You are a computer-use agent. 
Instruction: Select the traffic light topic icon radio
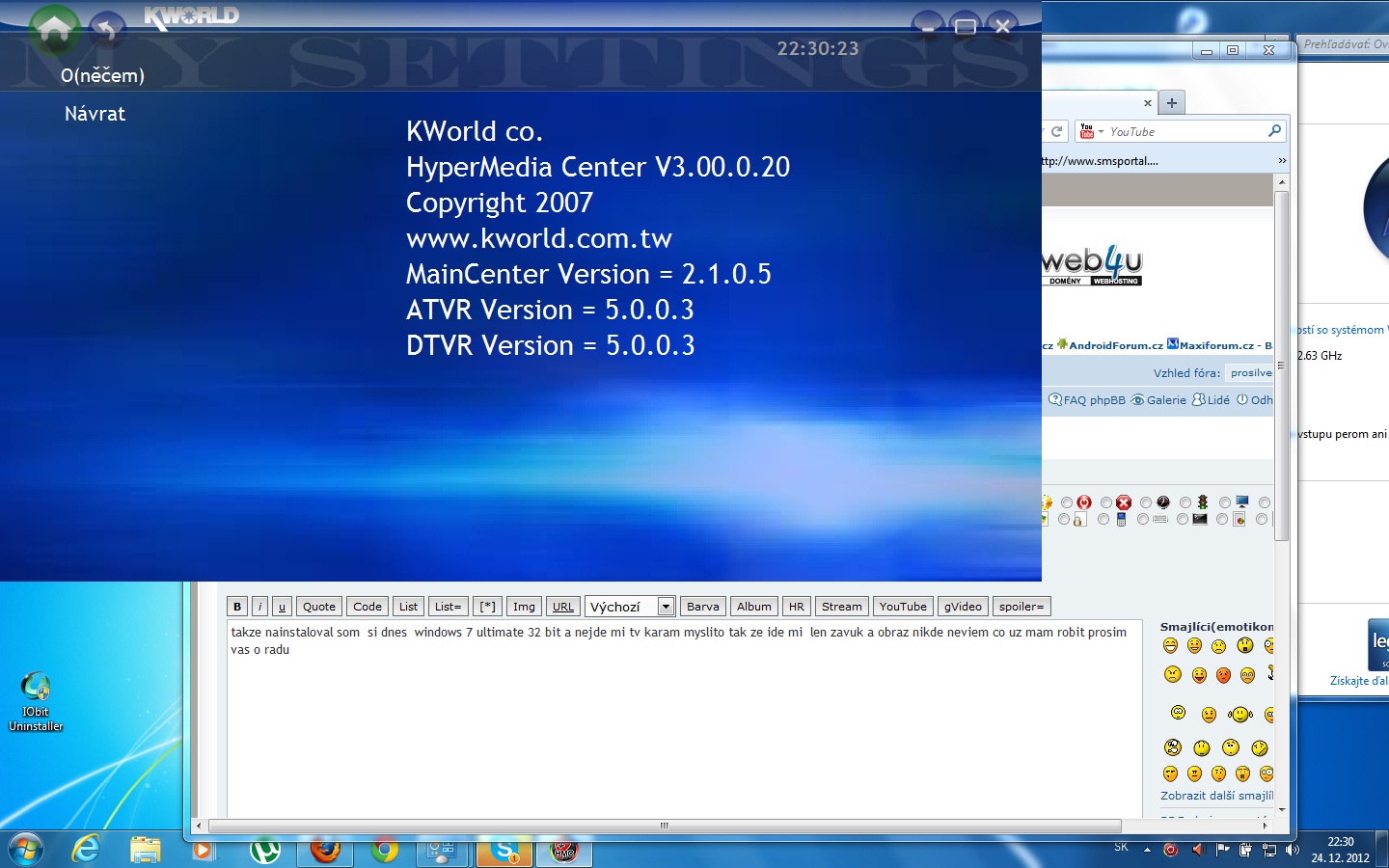1185,502
